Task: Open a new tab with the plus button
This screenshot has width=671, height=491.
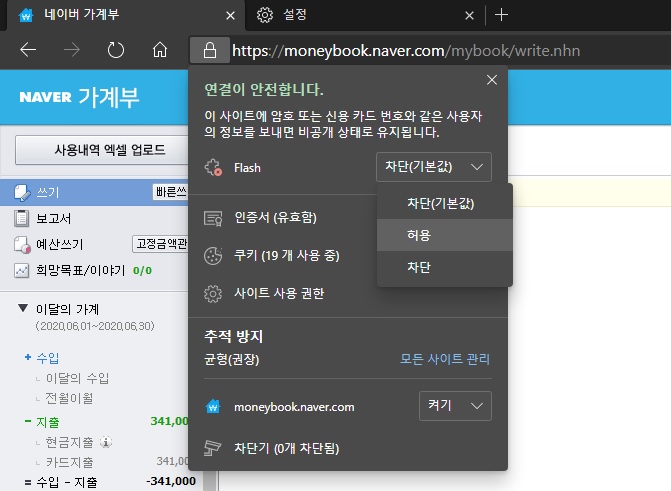Action: [501, 15]
